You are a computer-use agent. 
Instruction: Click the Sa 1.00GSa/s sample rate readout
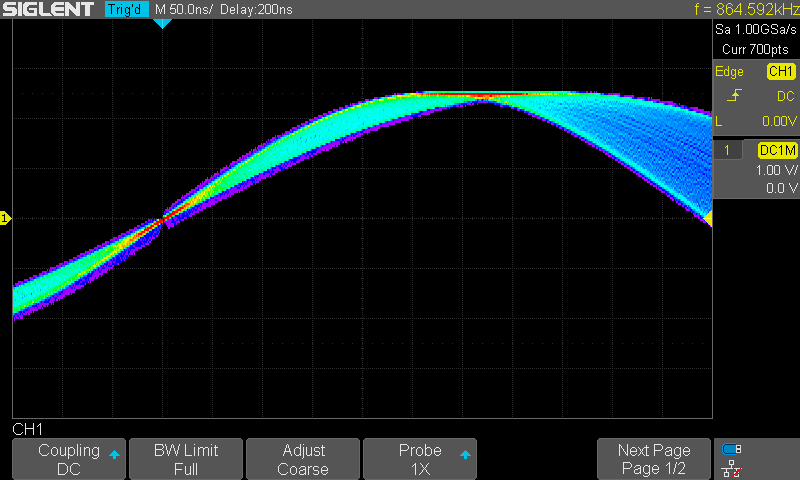point(755,30)
